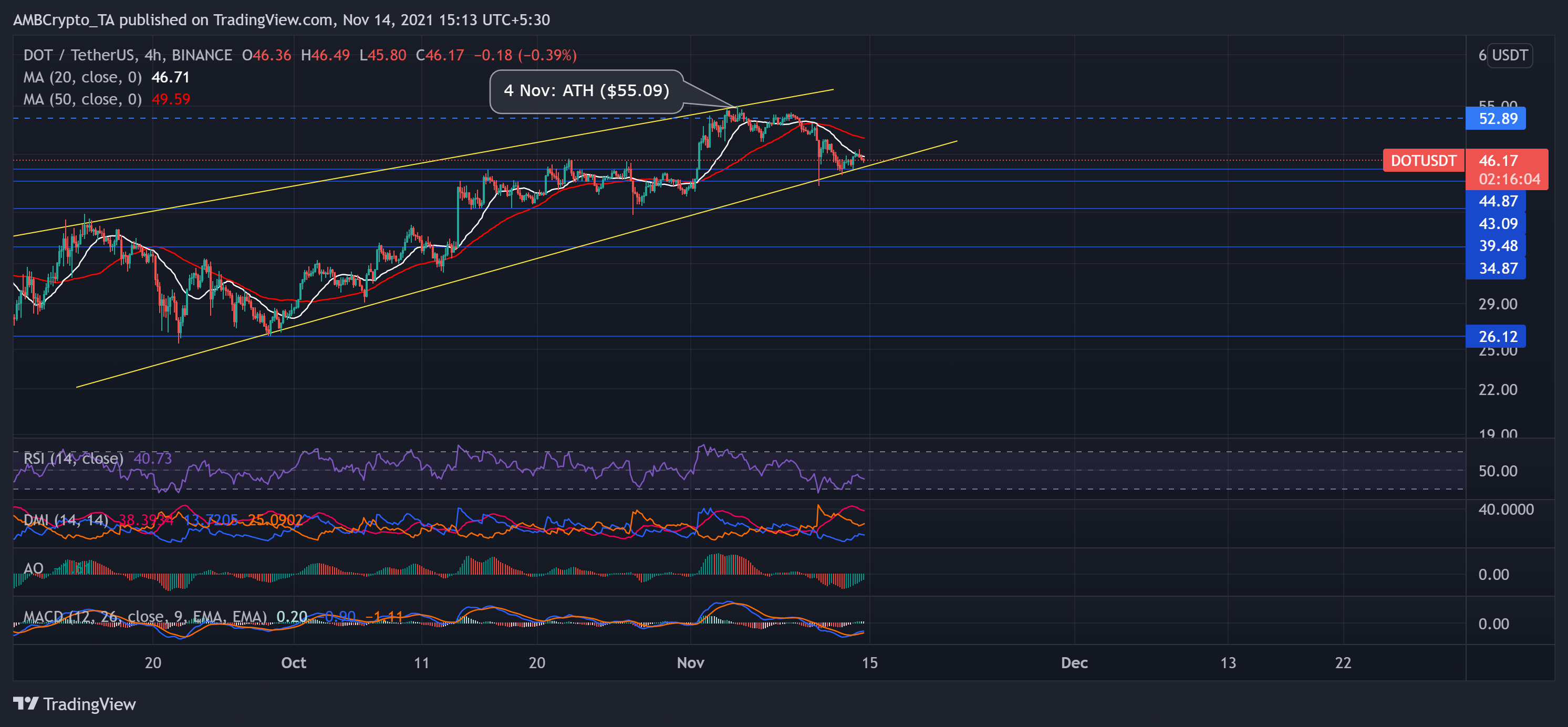Click the Nov date on time axis
The image size is (1568, 727).
tap(690, 663)
